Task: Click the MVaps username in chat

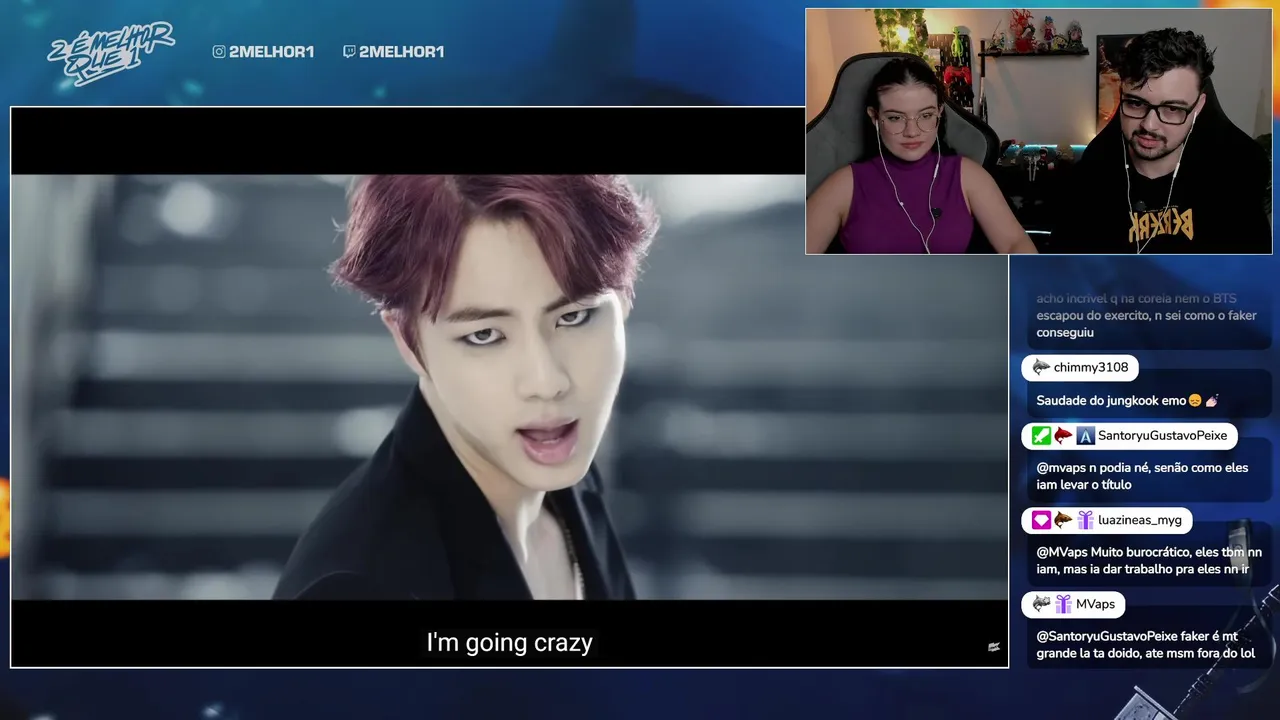Action: pos(1095,604)
